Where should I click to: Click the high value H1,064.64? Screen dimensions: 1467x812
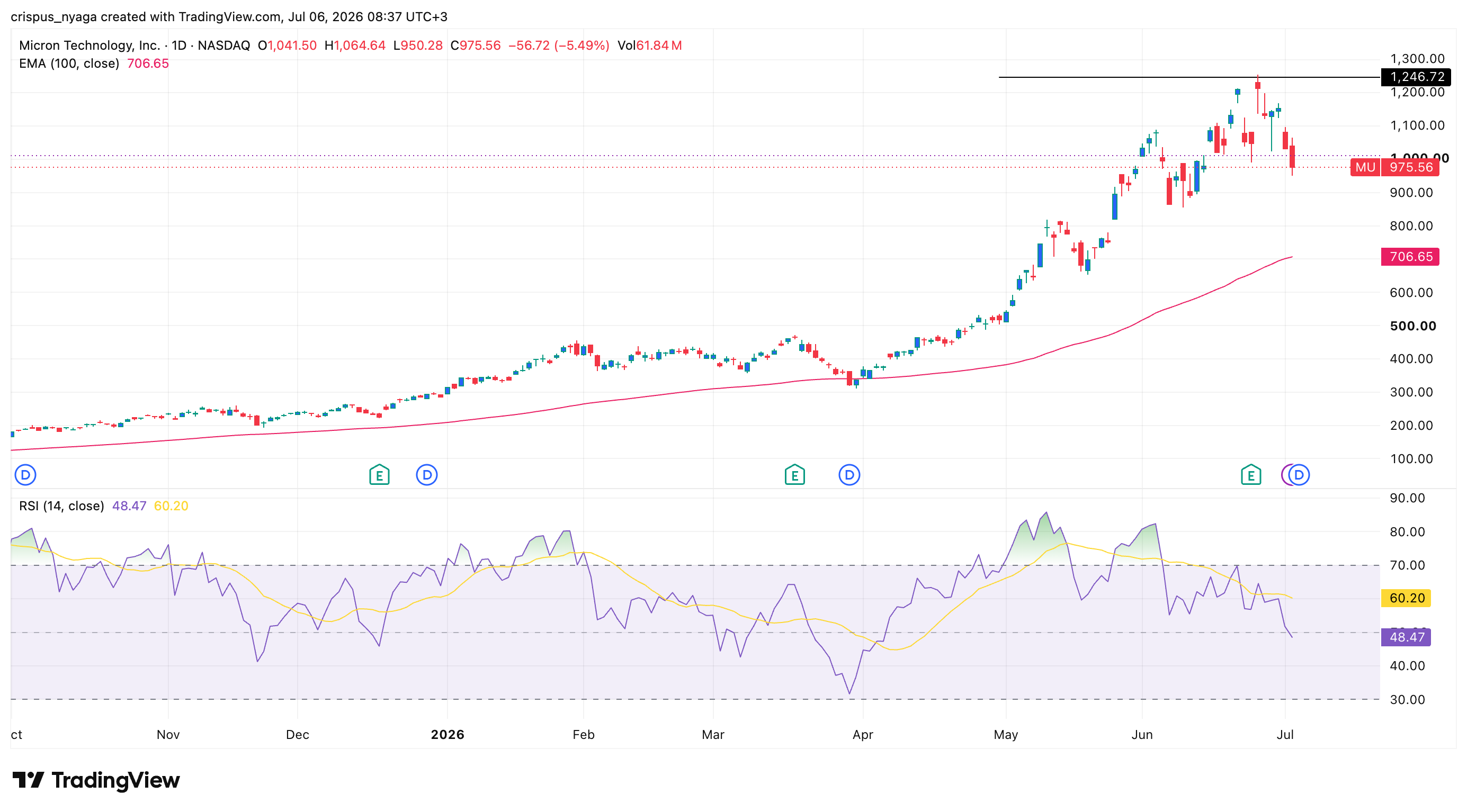[x=355, y=46]
